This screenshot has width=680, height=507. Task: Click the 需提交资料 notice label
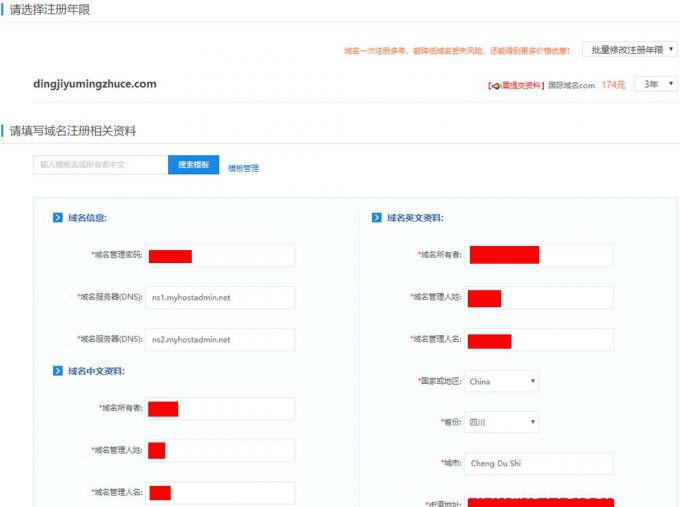516,85
